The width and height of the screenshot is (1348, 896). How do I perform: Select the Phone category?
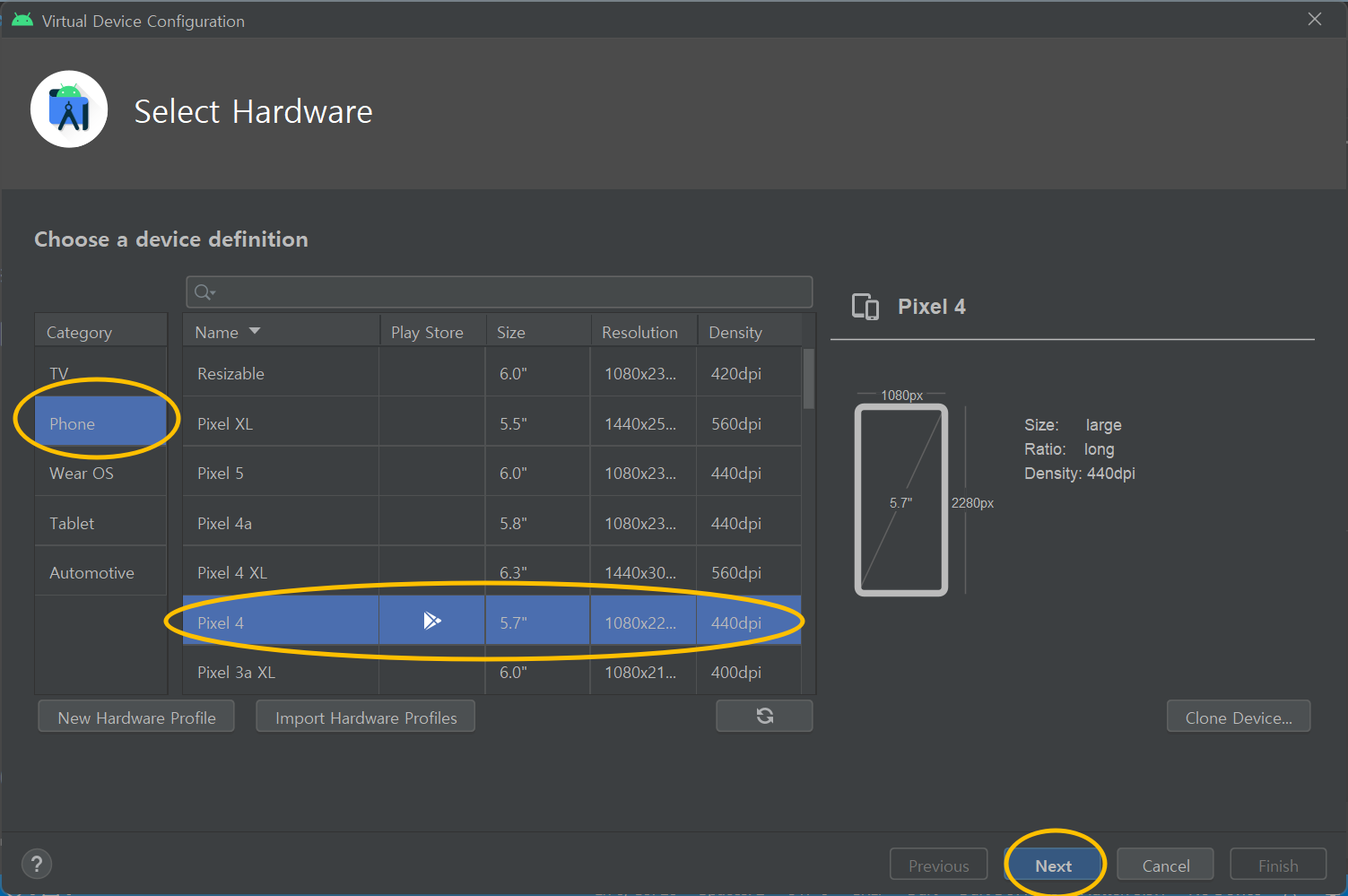coord(101,423)
